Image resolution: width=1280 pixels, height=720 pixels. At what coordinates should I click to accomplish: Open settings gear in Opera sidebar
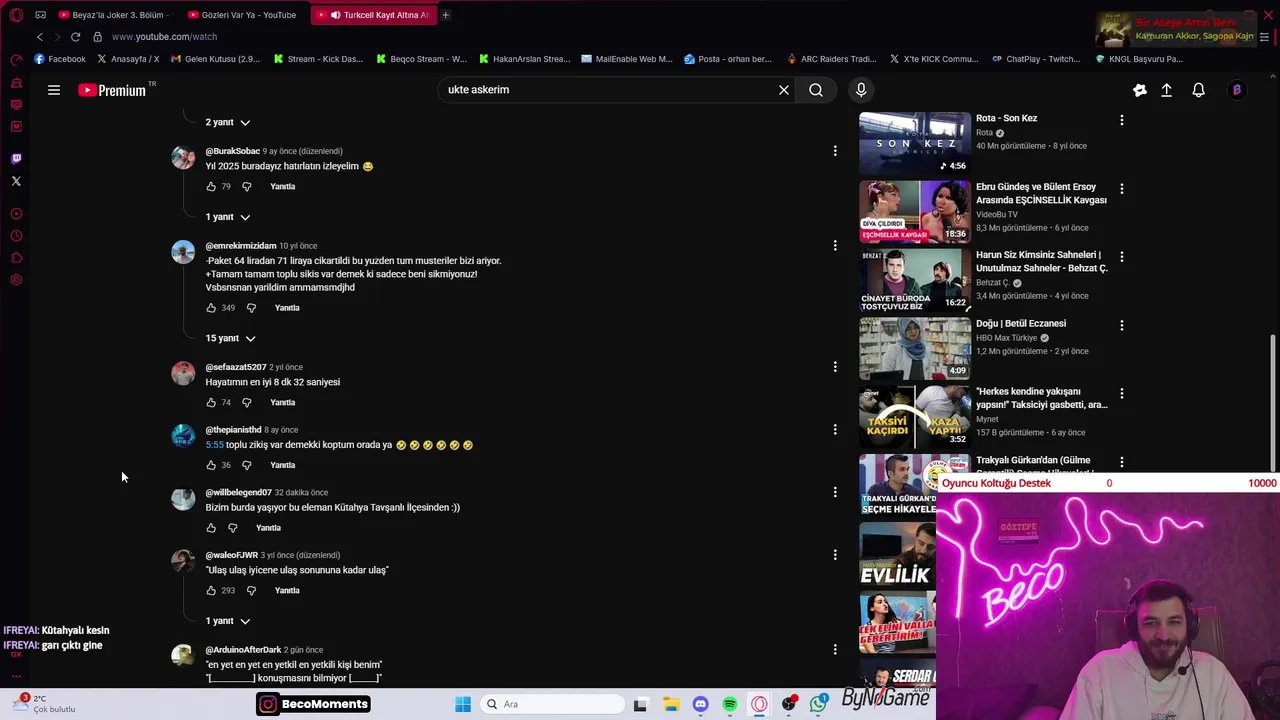[16, 280]
